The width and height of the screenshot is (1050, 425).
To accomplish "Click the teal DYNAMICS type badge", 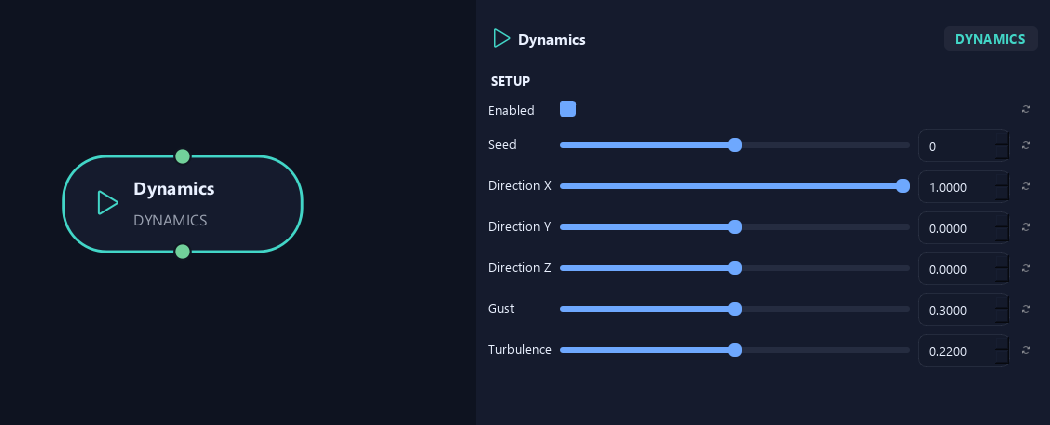I will pyautogui.click(x=990, y=39).
